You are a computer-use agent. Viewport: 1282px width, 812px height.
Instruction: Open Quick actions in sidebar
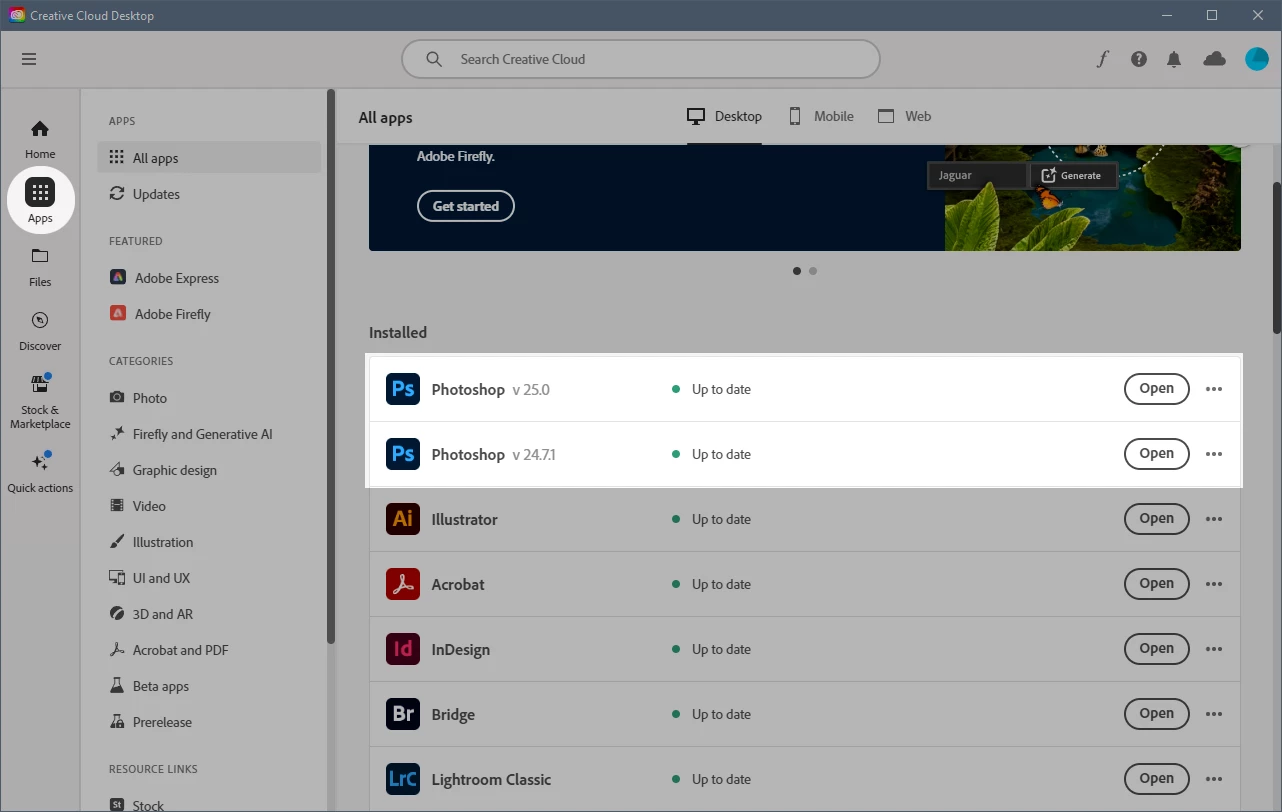click(x=40, y=473)
